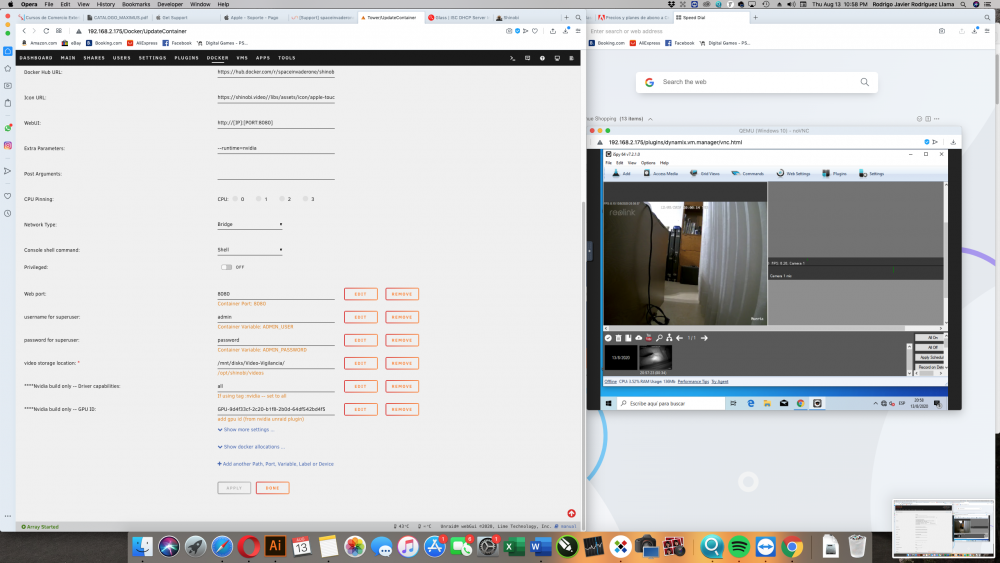
Task: Select CPU 0 pinning checkbox
Action: (235, 199)
